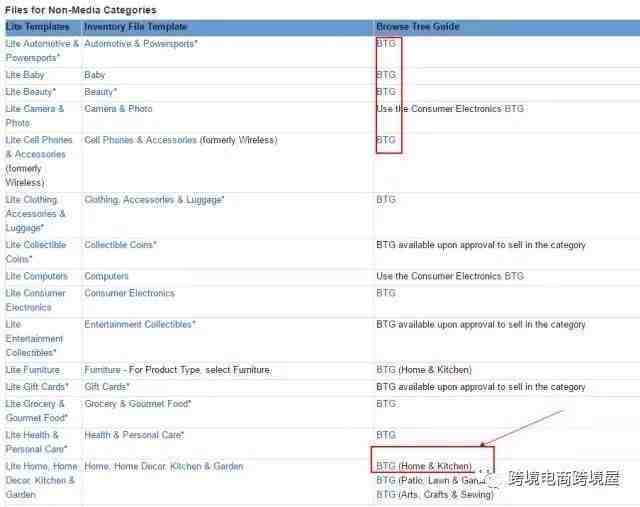This screenshot has width=640, height=507.
Task: Open Lite Grocery & Gourmet Food template
Action: pos(37,411)
